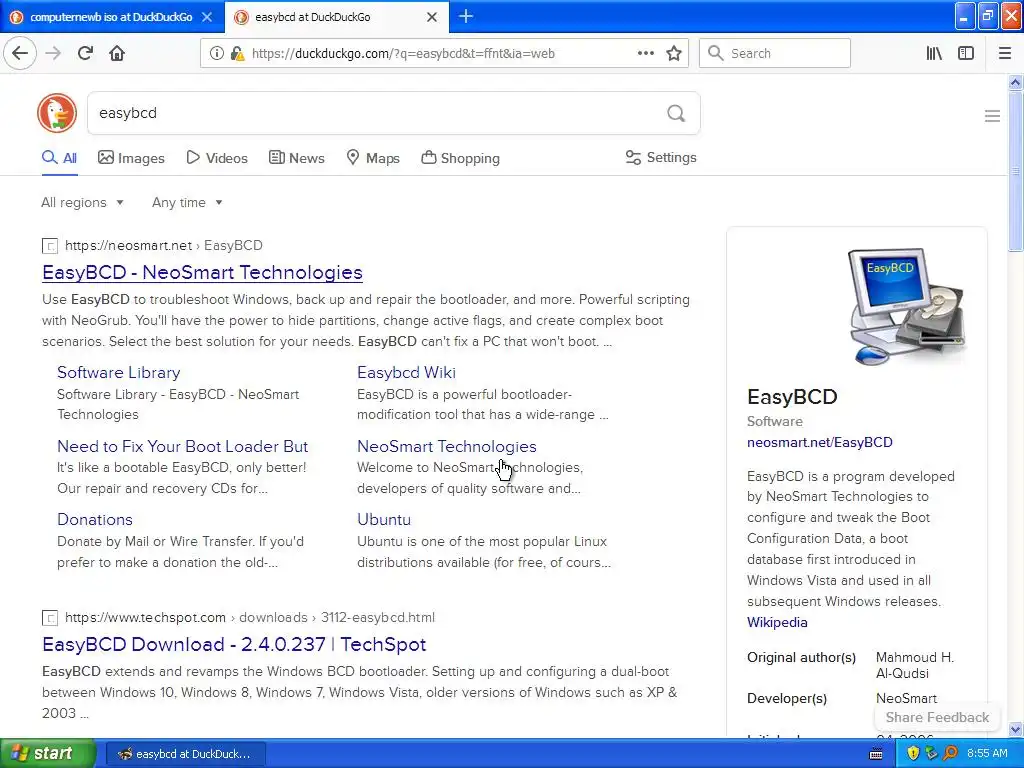Close the computernewb iso tab
Screen dimensions: 1024x768
pos(206,17)
